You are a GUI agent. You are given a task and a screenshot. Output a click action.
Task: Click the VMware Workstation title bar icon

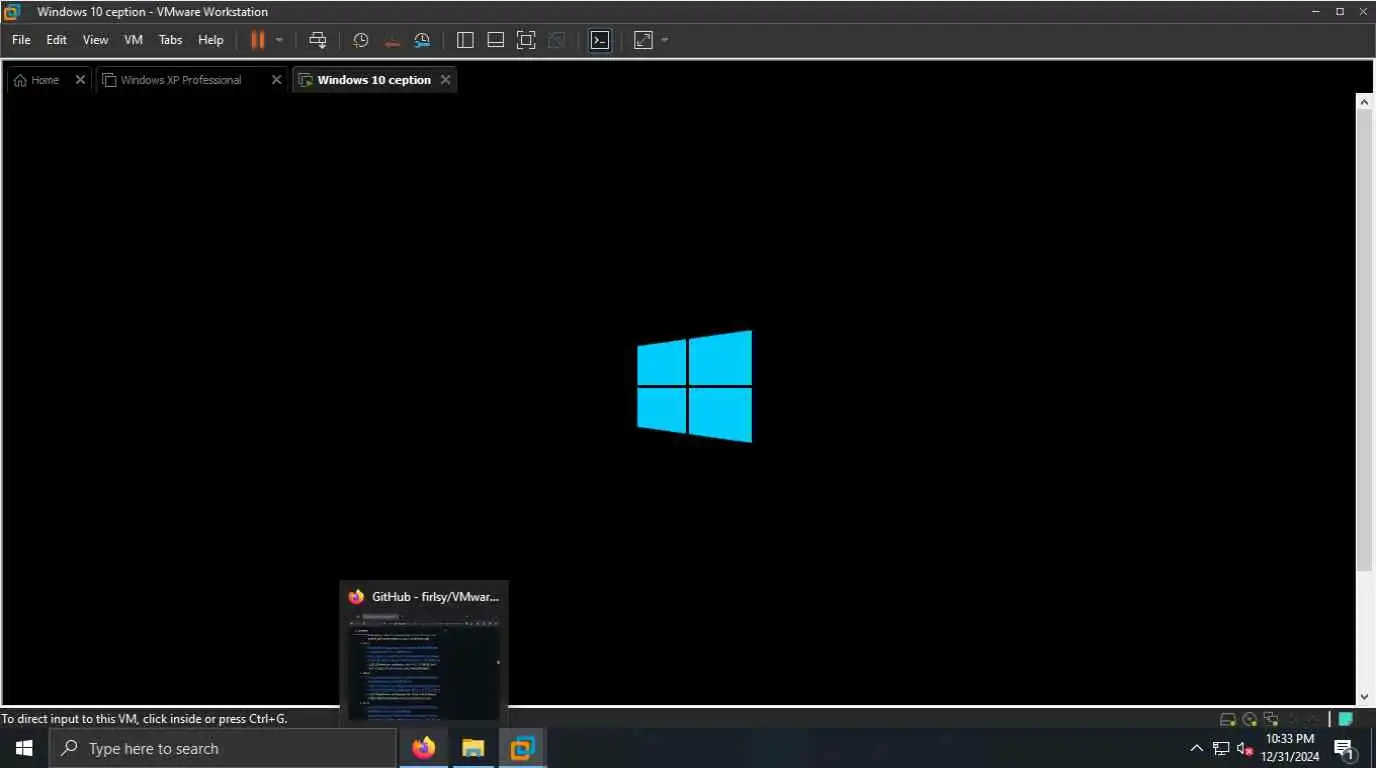tap(12, 12)
